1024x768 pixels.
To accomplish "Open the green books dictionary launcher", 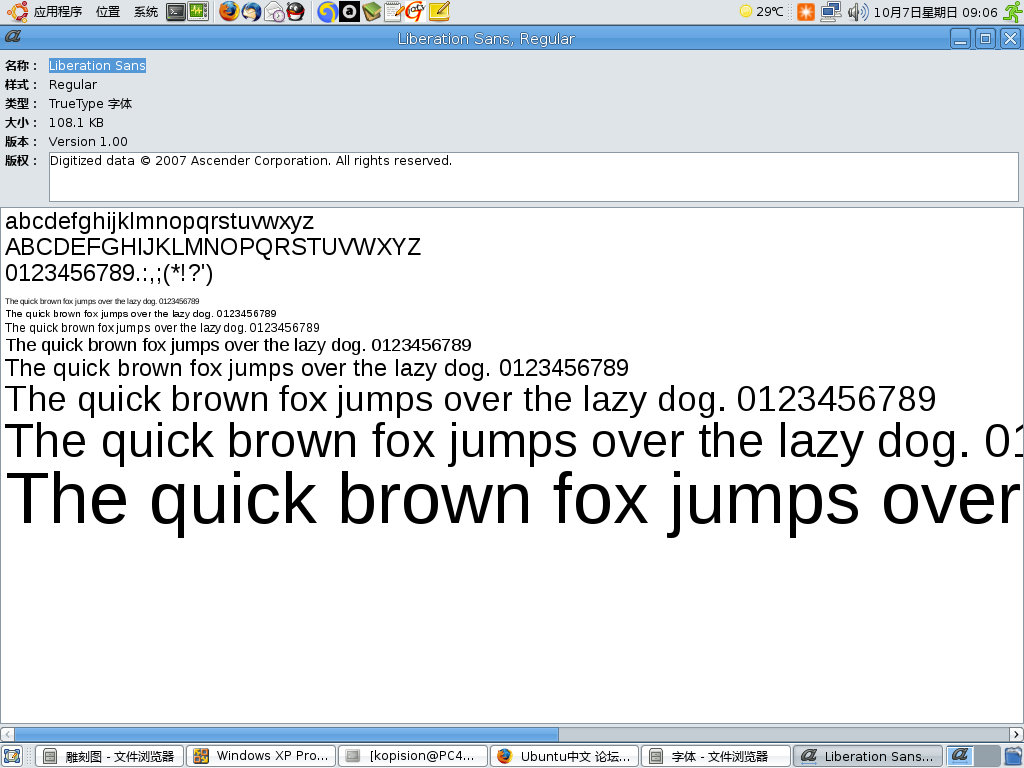I will coord(372,11).
